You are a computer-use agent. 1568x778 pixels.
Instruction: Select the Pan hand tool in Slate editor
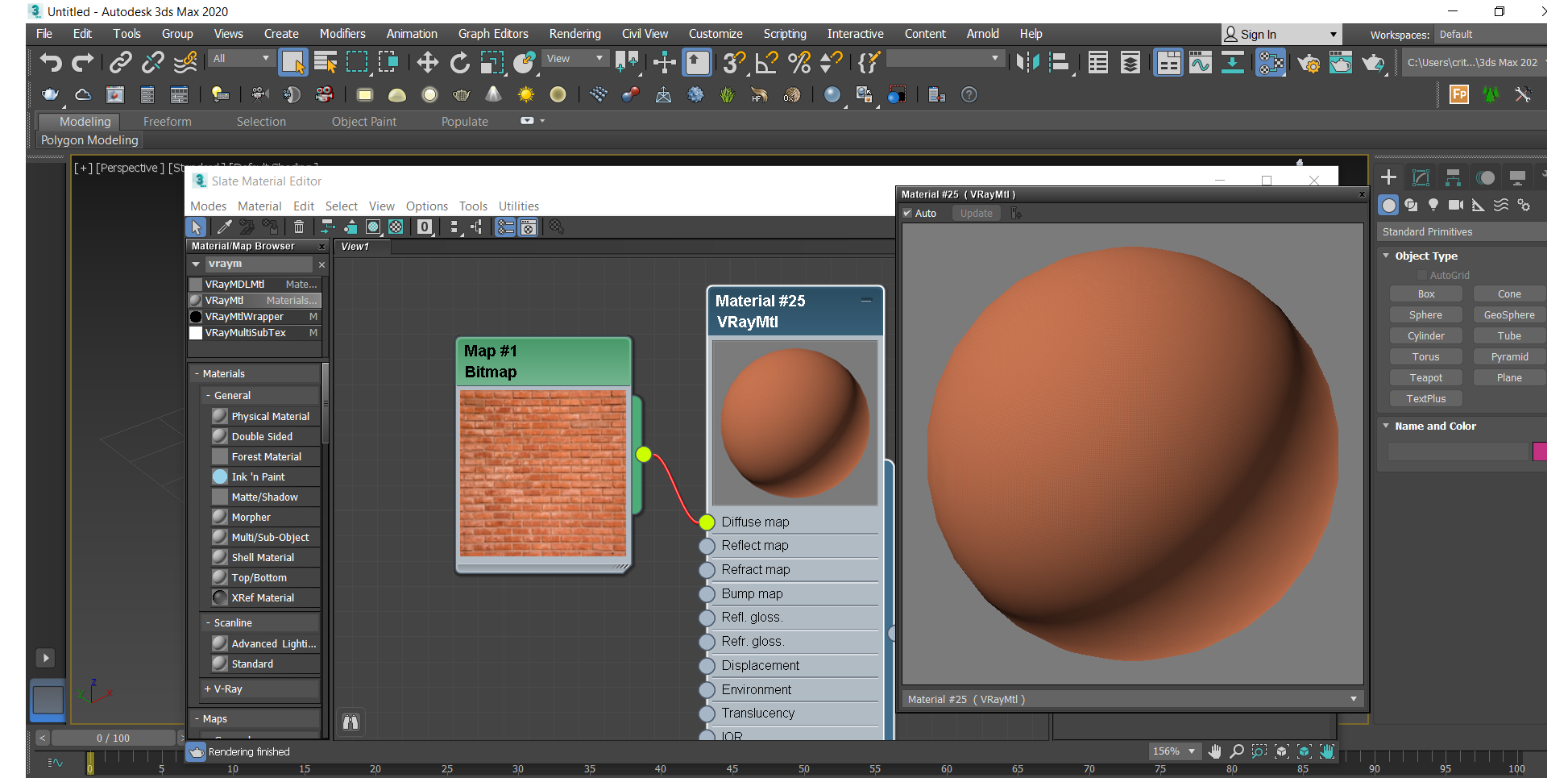(x=1214, y=751)
